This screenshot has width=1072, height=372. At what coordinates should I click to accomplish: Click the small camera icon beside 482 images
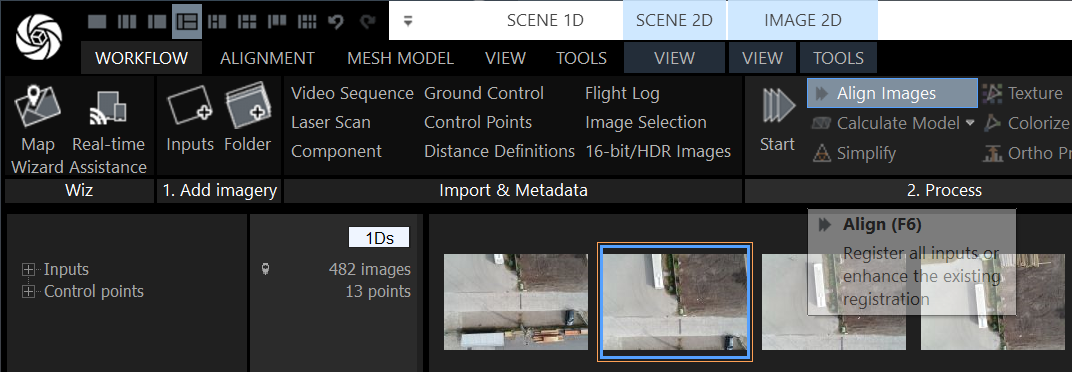coord(265,269)
